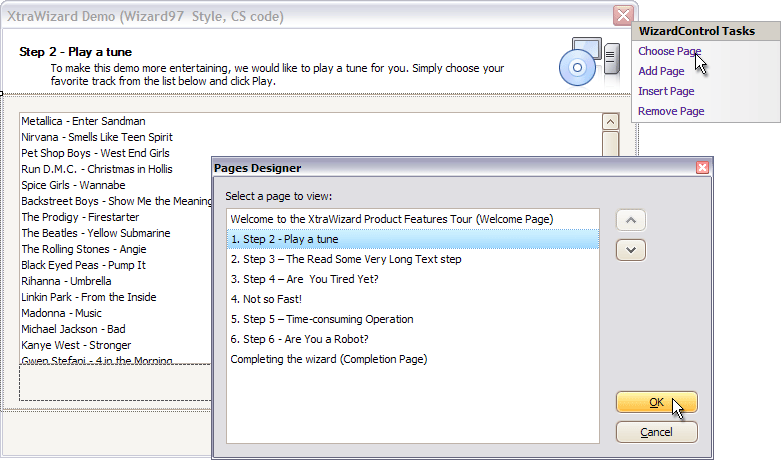781x460 pixels.
Task: Select the Backstreet Boys track
Action: 116,201
